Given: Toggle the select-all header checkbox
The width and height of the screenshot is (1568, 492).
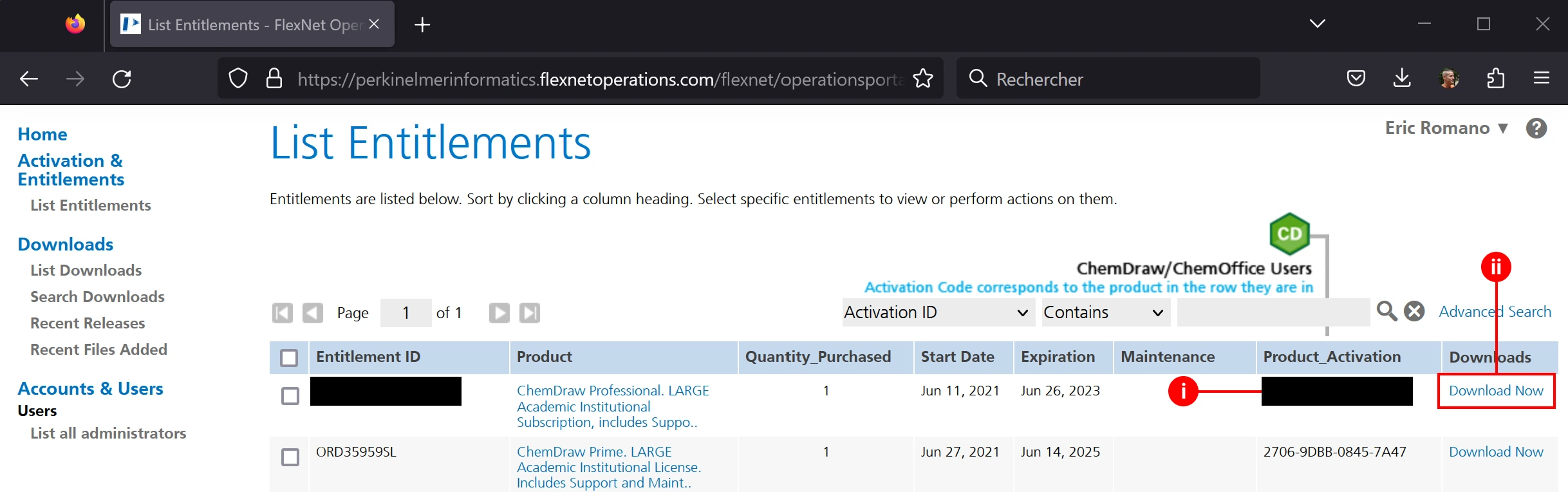Looking at the screenshot, I should pyautogui.click(x=290, y=357).
